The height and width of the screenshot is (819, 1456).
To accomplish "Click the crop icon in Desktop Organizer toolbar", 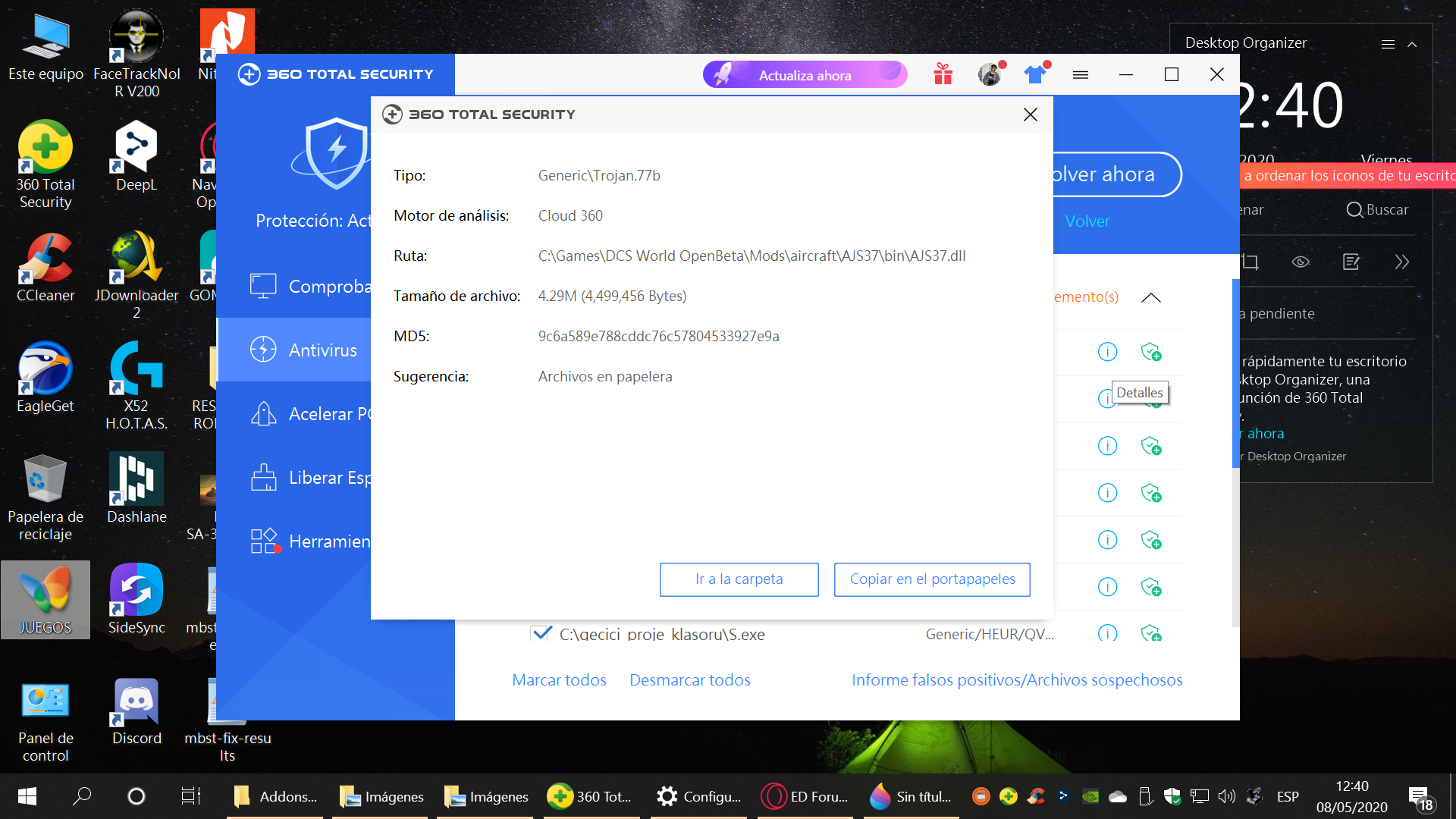I will coord(1250,262).
